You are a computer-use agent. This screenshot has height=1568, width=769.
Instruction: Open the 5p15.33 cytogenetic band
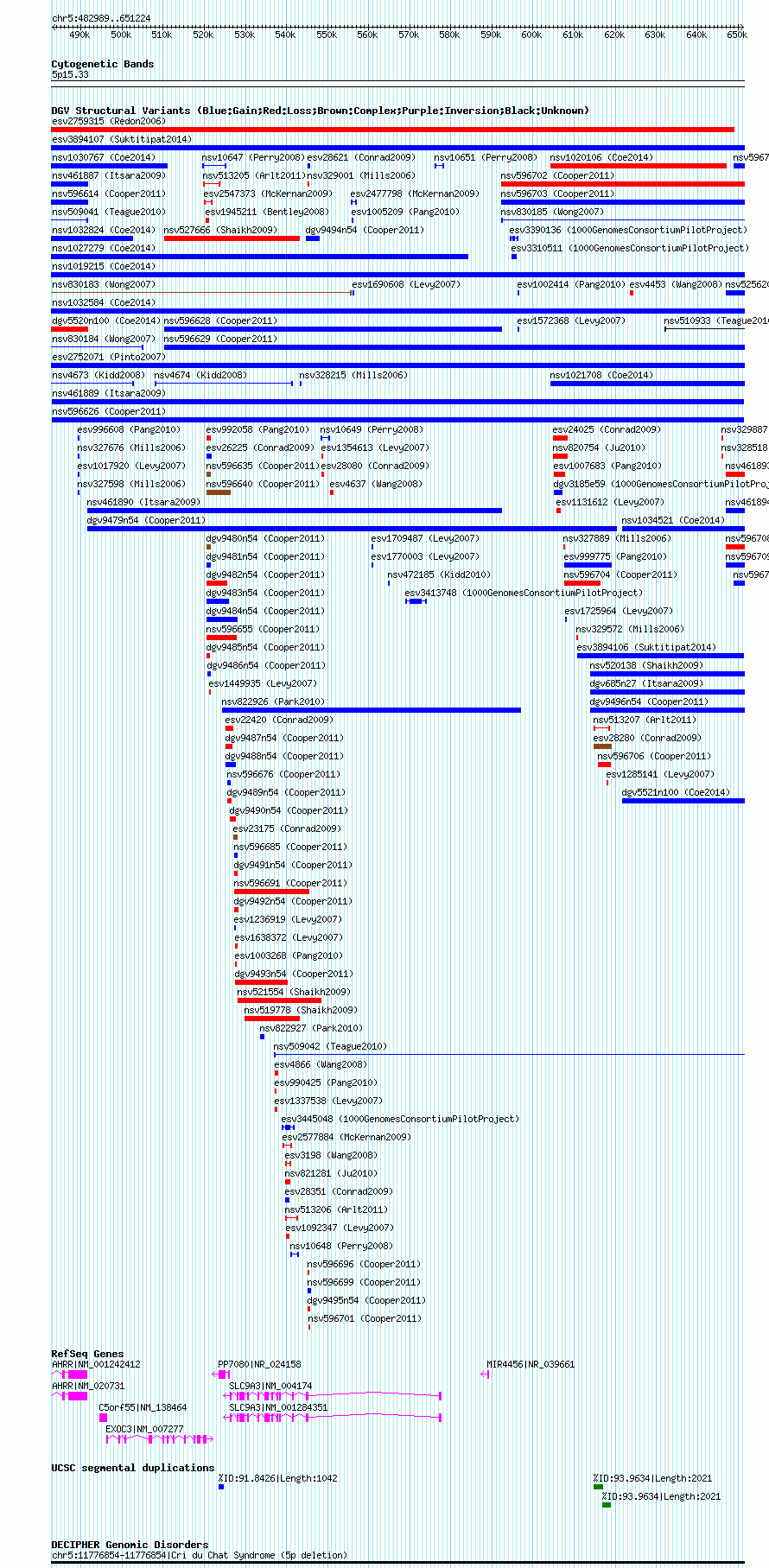tap(70, 75)
